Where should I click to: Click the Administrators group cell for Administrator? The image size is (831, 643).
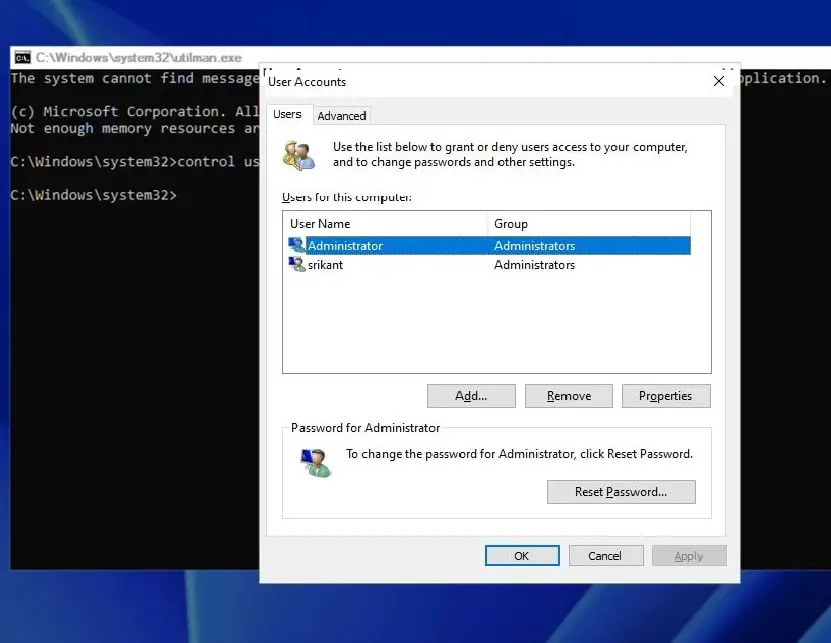(x=534, y=245)
